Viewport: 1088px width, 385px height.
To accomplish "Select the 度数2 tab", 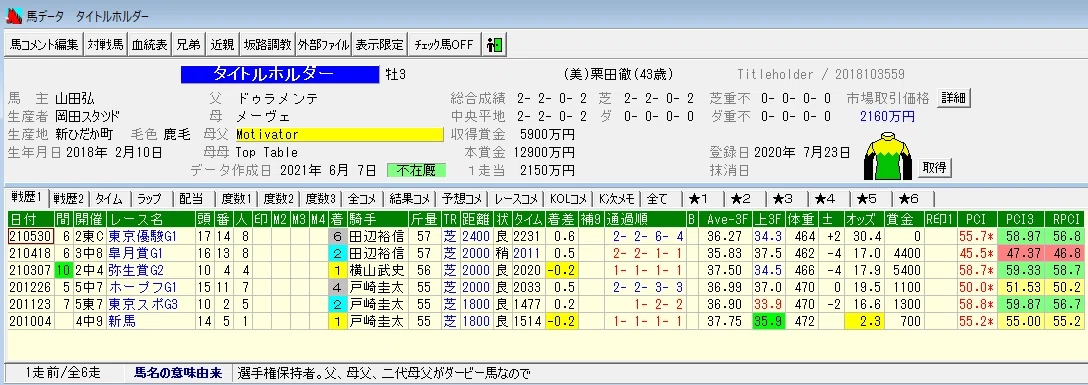I will point(279,198).
